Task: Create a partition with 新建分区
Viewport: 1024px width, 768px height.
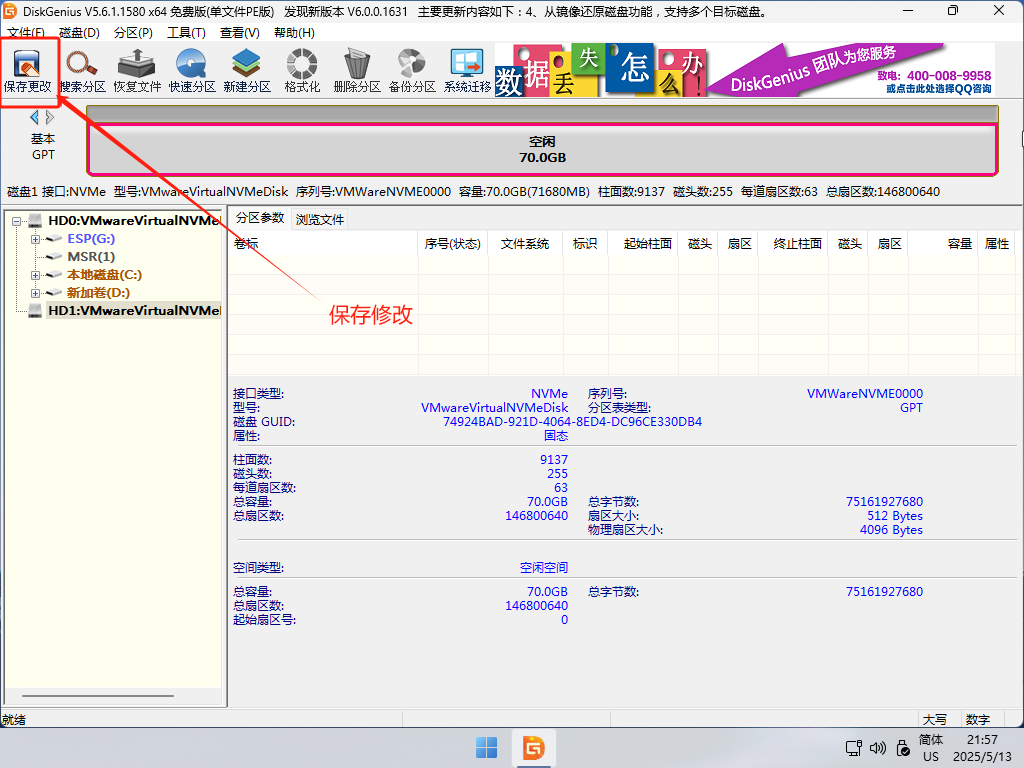Action: pos(247,71)
